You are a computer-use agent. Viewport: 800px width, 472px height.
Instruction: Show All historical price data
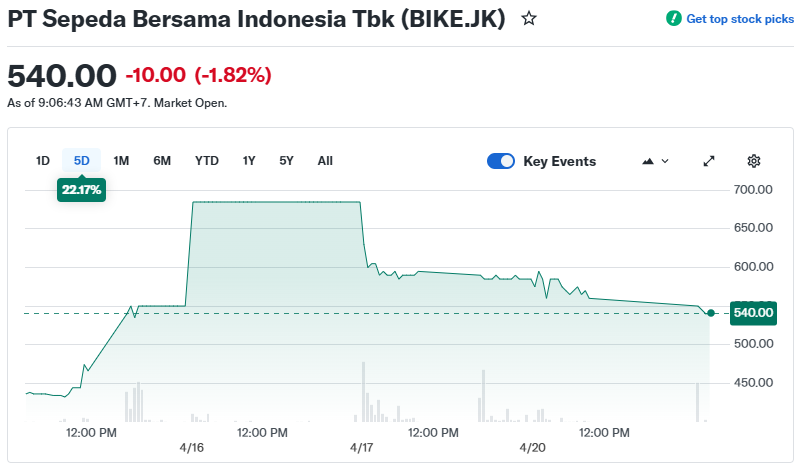point(325,161)
